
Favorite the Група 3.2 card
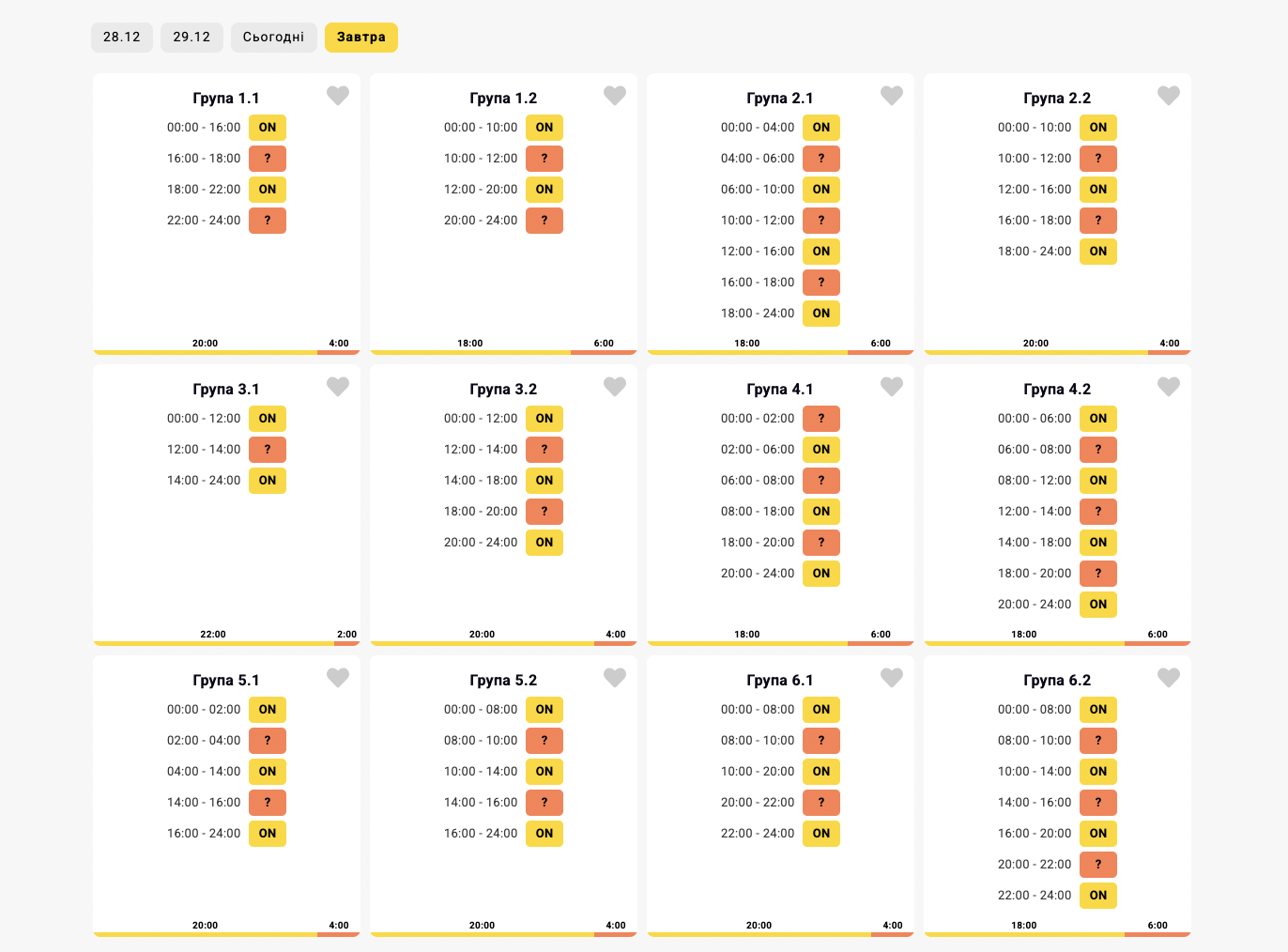click(x=615, y=387)
